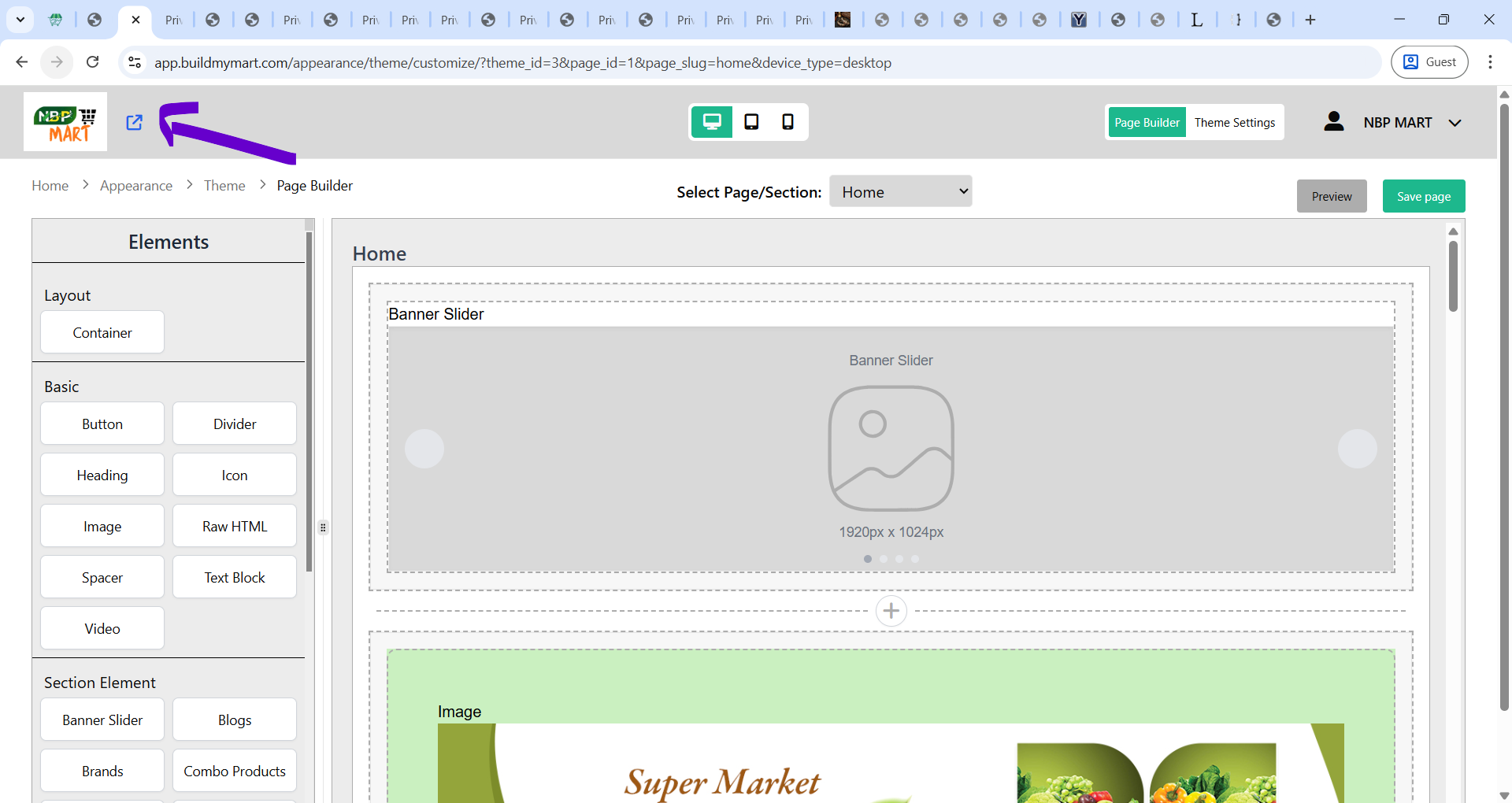The image size is (1512, 803).
Task: Open the Page Builder tab
Action: tap(1147, 122)
